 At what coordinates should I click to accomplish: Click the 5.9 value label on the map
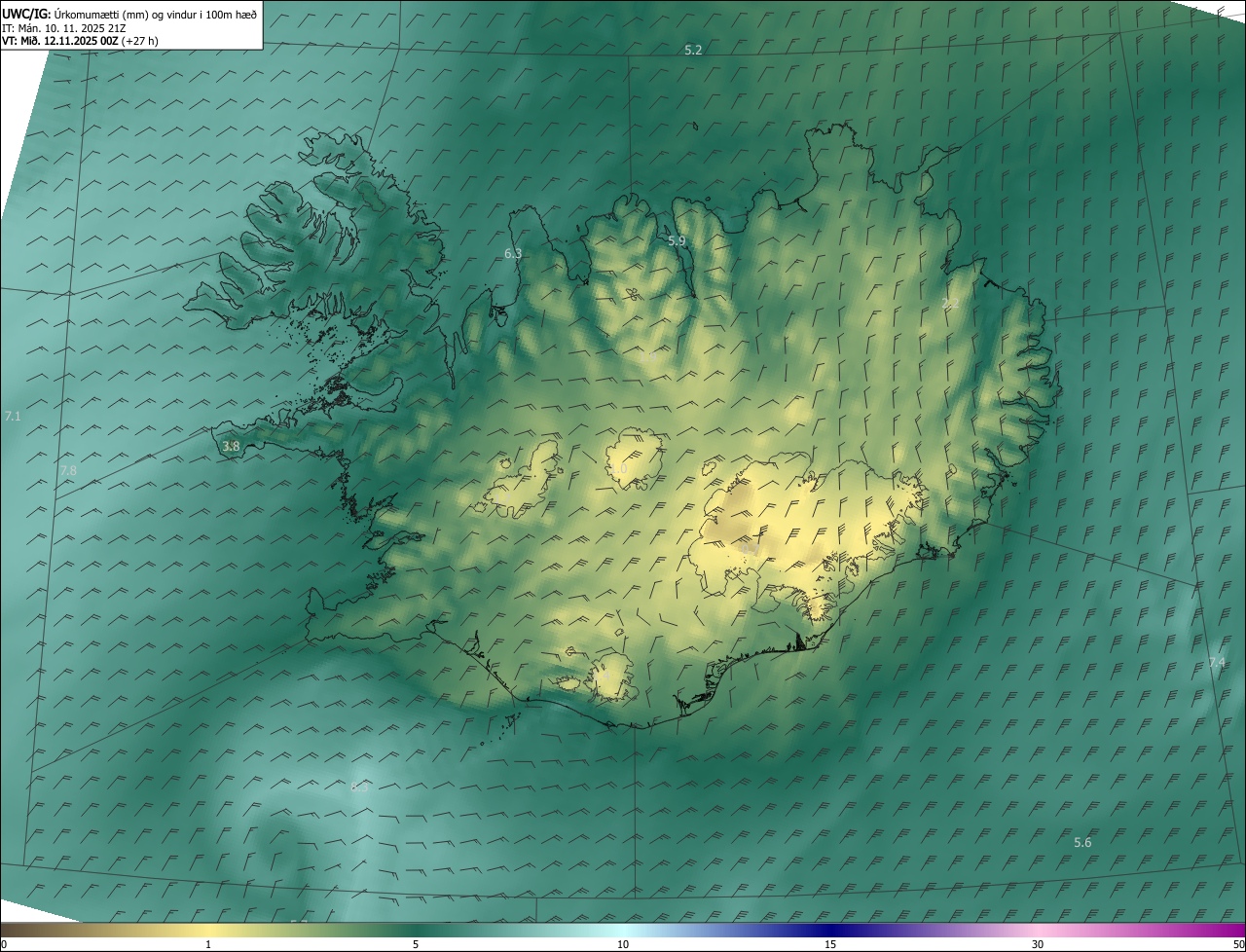pyautogui.click(x=677, y=240)
